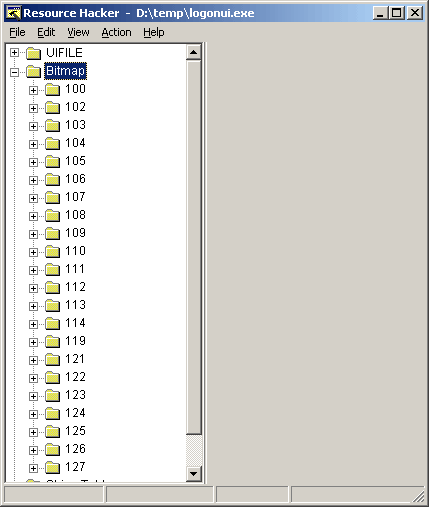
Task: Click the folder icon for 125
Action: [52, 431]
